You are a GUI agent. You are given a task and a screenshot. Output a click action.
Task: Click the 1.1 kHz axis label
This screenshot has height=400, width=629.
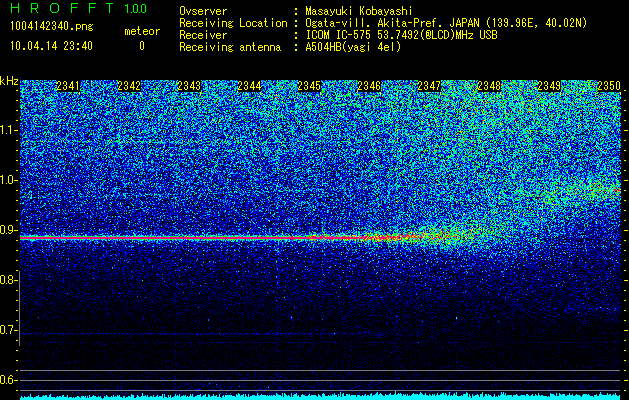(8, 130)
